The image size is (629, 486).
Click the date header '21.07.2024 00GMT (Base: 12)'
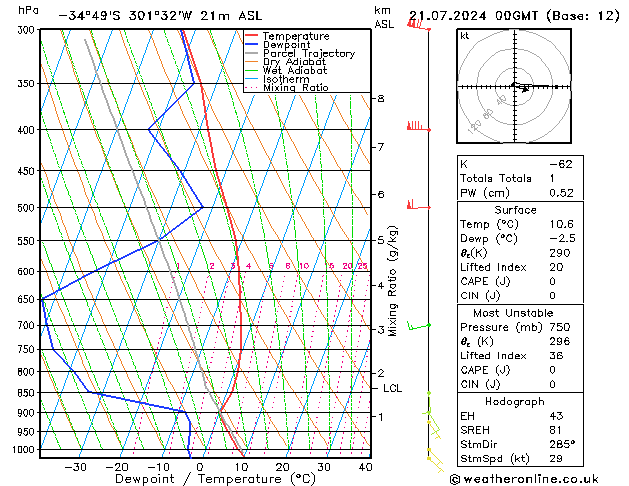pyautogui.click(x=514, y=16)
